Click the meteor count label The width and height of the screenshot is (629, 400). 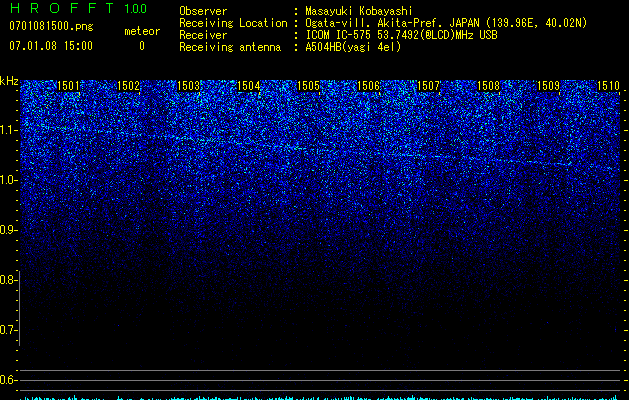point(142,31)
